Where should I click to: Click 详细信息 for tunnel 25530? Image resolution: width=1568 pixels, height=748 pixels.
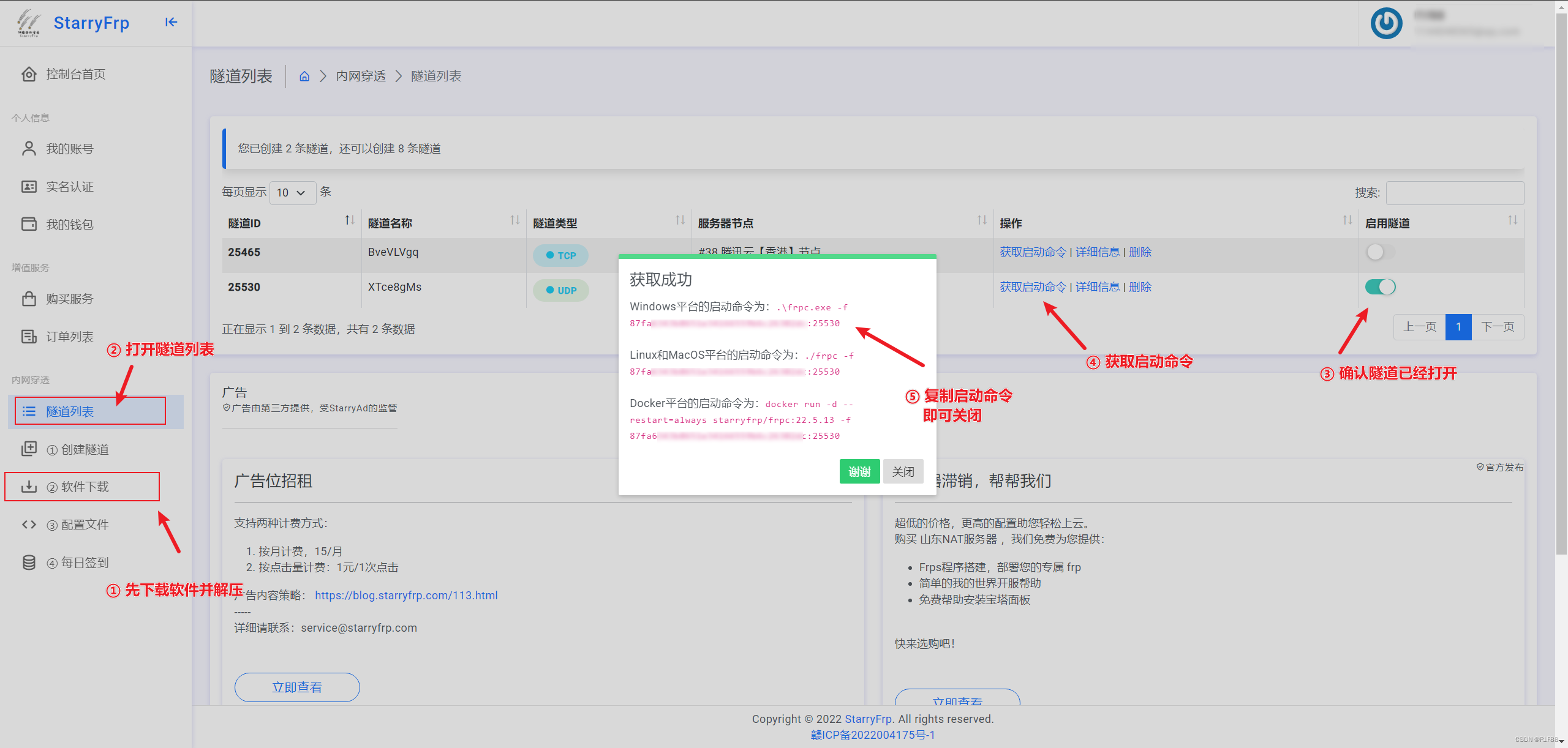[1098, 286]
